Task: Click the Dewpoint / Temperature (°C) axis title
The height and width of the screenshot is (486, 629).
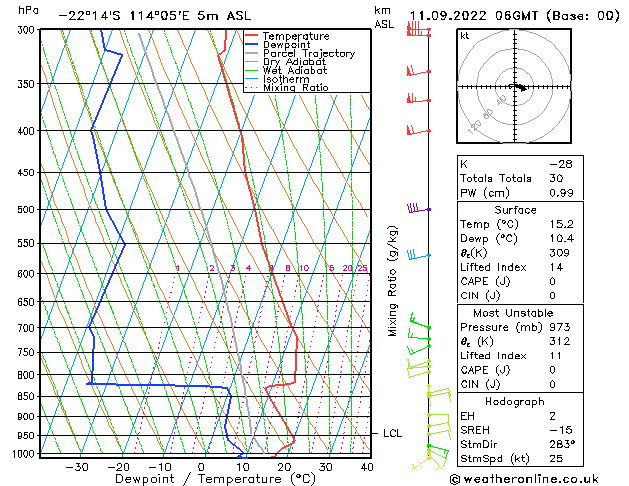Action: pyautogui.click(x=215, y=479)
